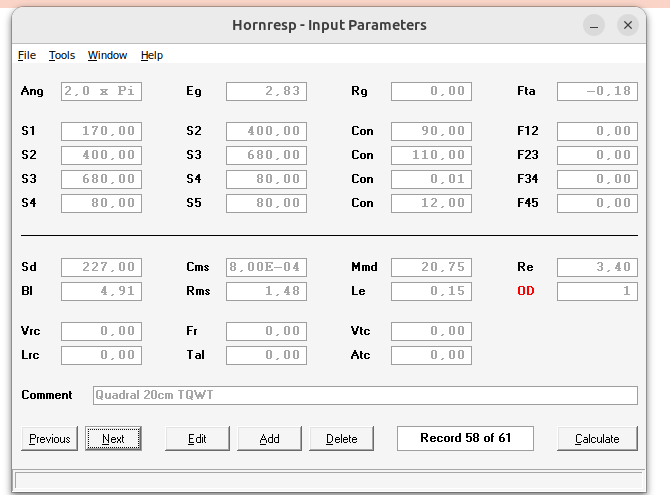Open the Tools menu
This screenshot has height=495, width=670.
(x=61, y=56)
